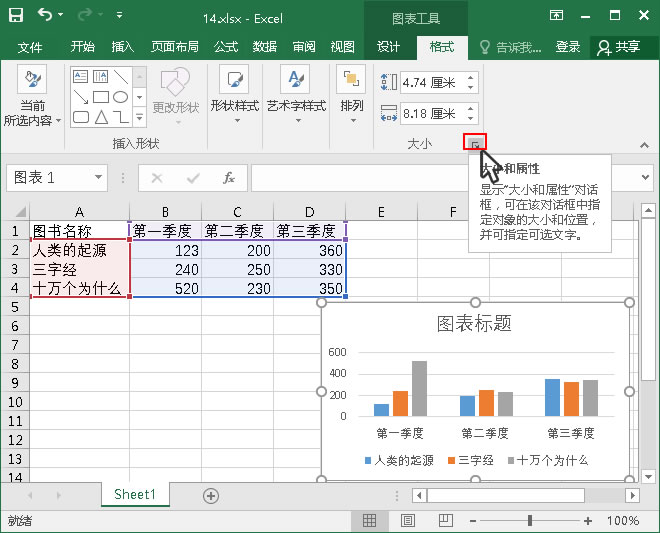
Task: Select the rounded rectangle shape
Action: click(80, 117)
